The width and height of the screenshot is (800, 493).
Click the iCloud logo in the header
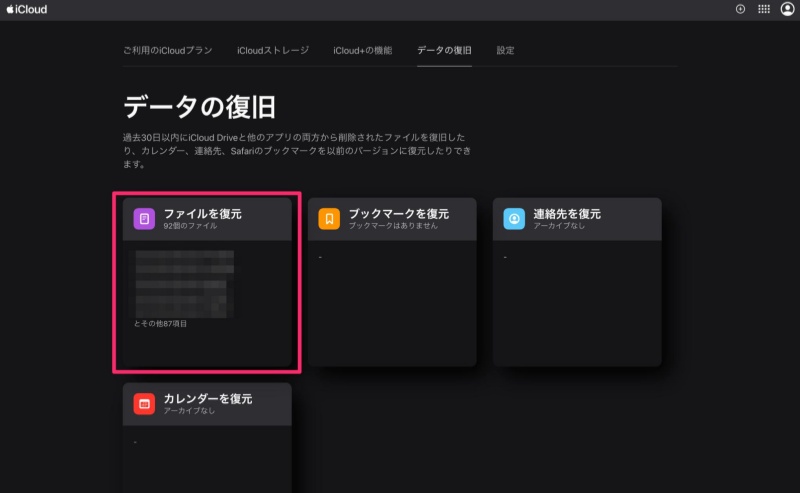(x=27, y=9)
